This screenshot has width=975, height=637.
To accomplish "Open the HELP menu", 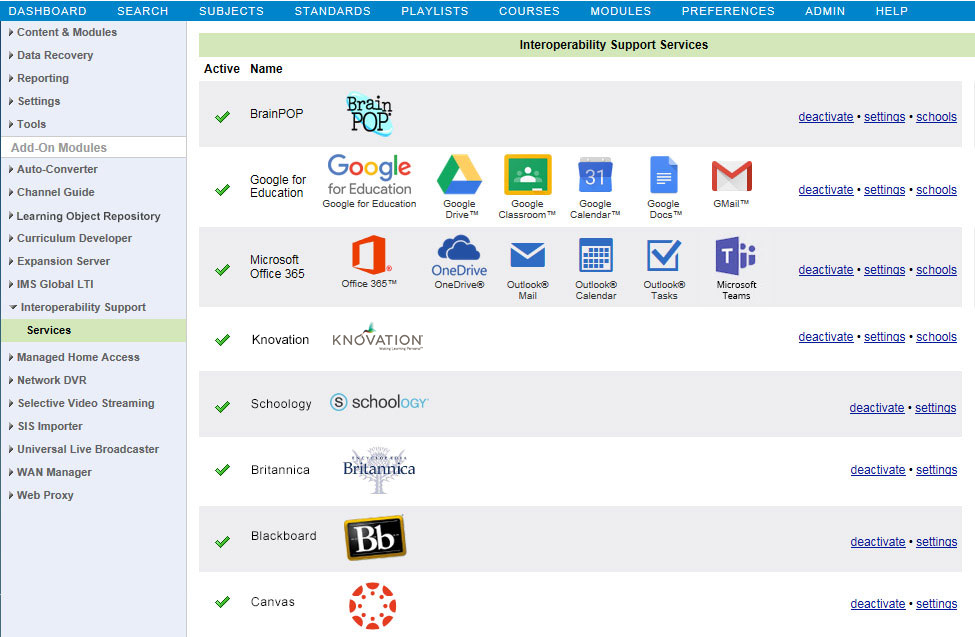I will [x=892, y=11].
